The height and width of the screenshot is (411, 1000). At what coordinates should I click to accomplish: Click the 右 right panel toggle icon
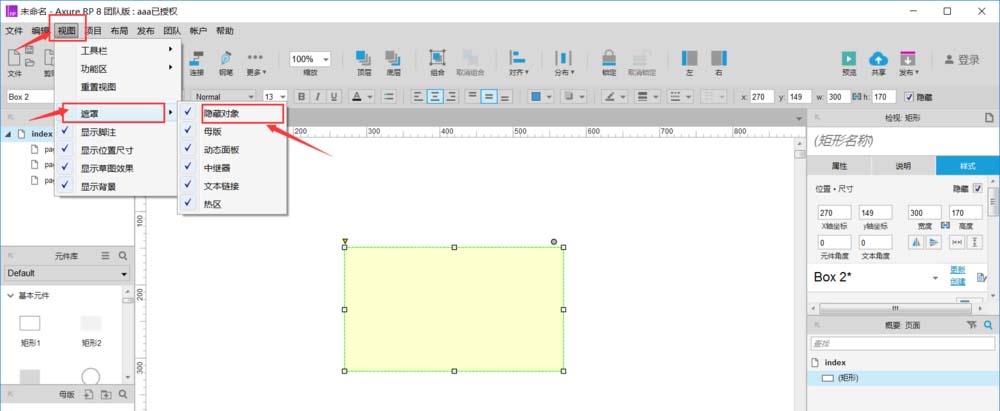point(719,58)
